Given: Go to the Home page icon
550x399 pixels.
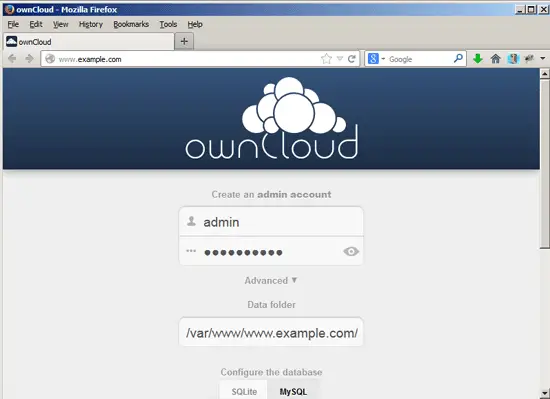Looking at the screenshot, I should point(495,59).
